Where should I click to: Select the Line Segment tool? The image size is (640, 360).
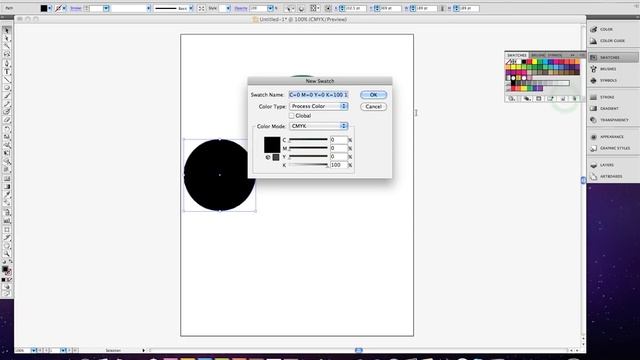tap(7, 80)
